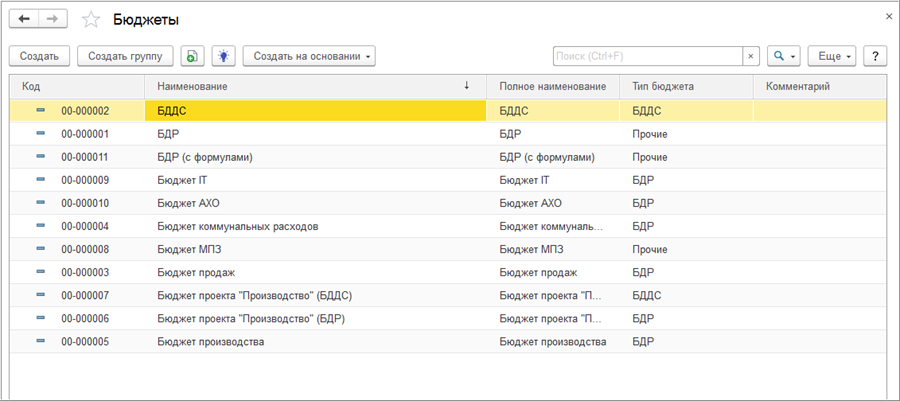Open the Еще menu
This screenshot has width=900, height=401.
click(834, 56)
